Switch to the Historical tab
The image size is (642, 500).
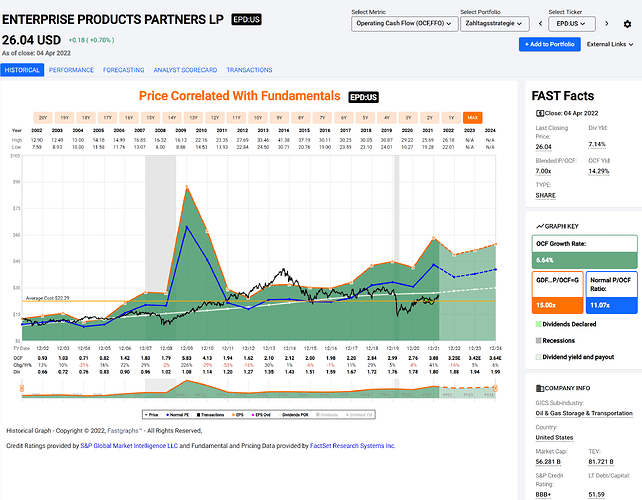click(x=22, y=70)
